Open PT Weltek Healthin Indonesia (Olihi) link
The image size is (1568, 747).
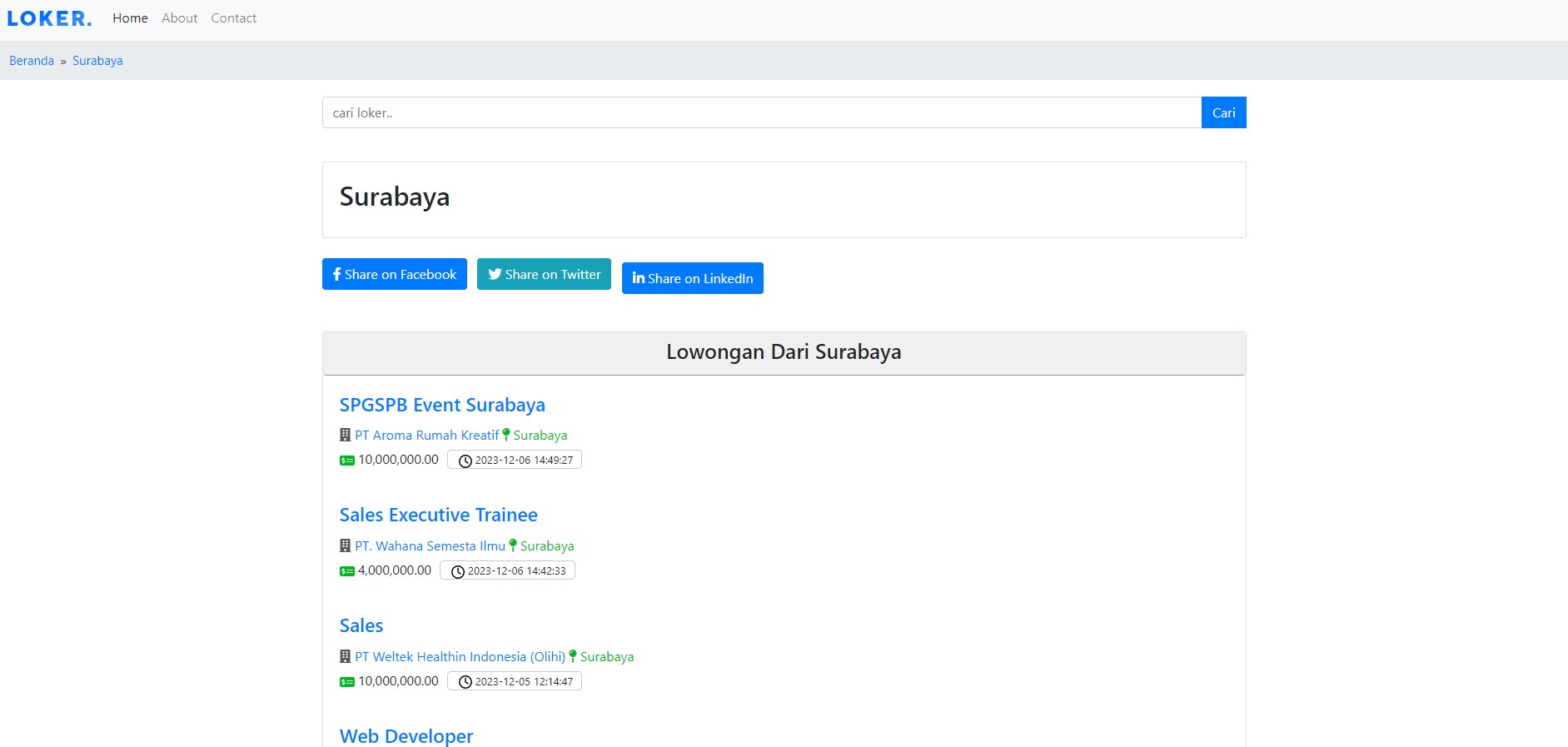coord(460,656)
